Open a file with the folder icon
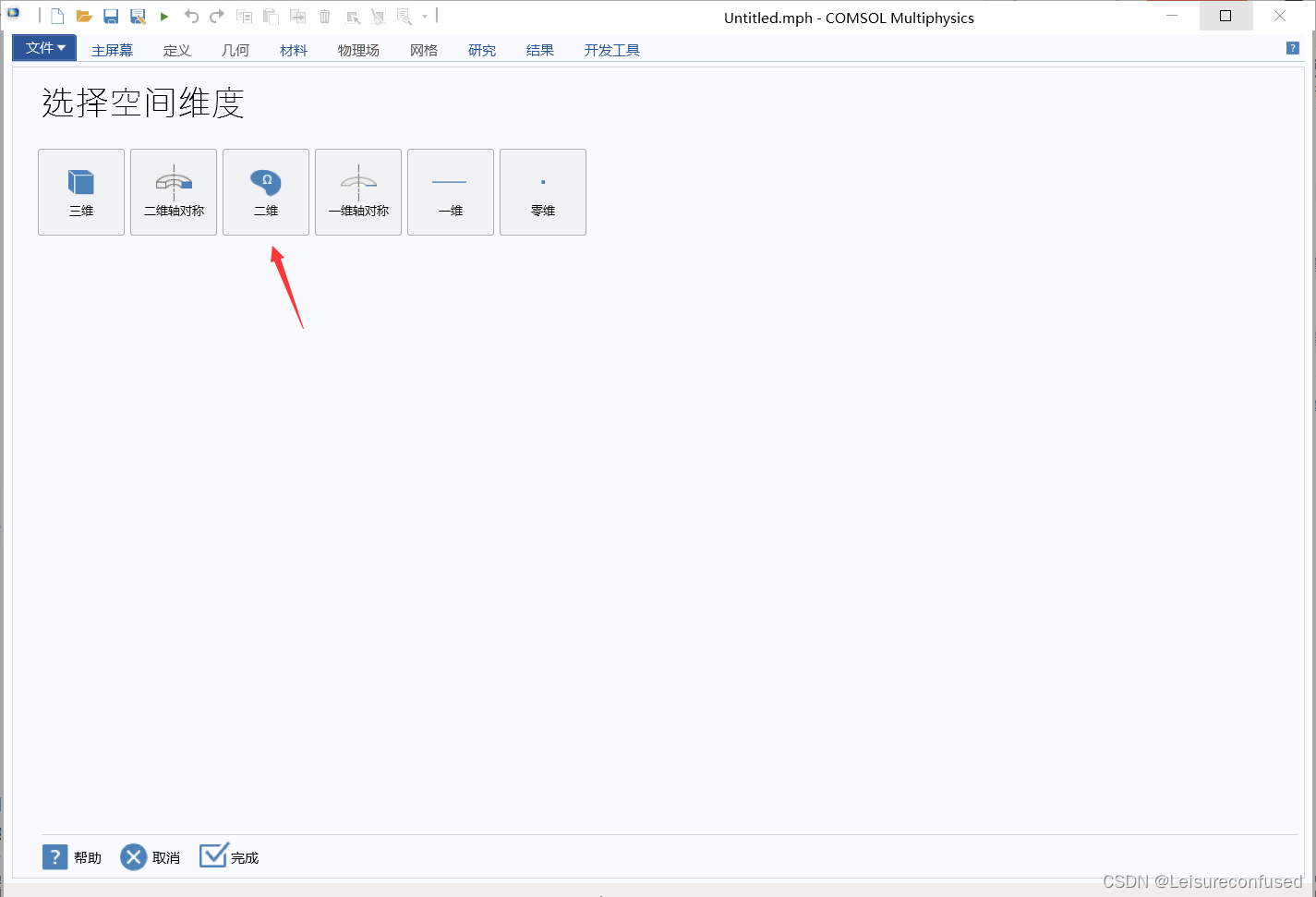 [84, 17]
